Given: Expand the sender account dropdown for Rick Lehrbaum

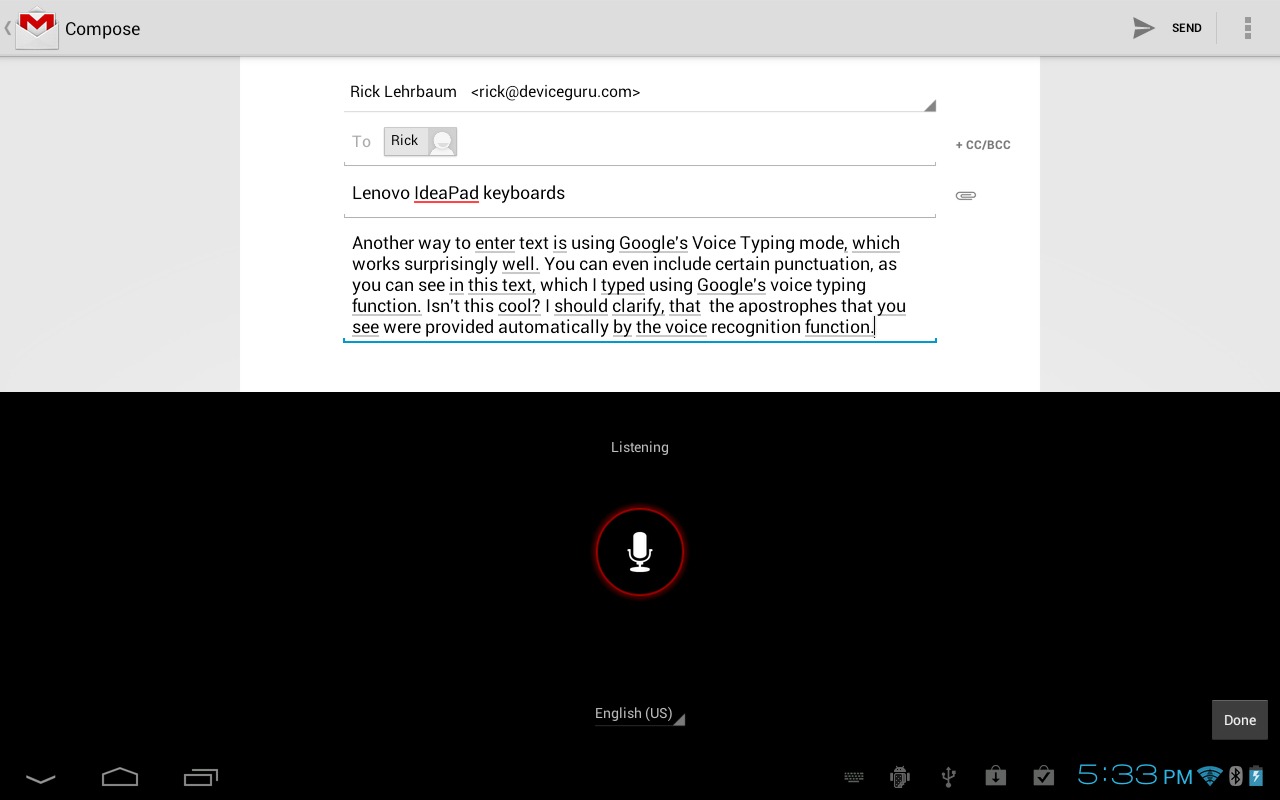Looking at the screenshot, I should coord(640,92).
